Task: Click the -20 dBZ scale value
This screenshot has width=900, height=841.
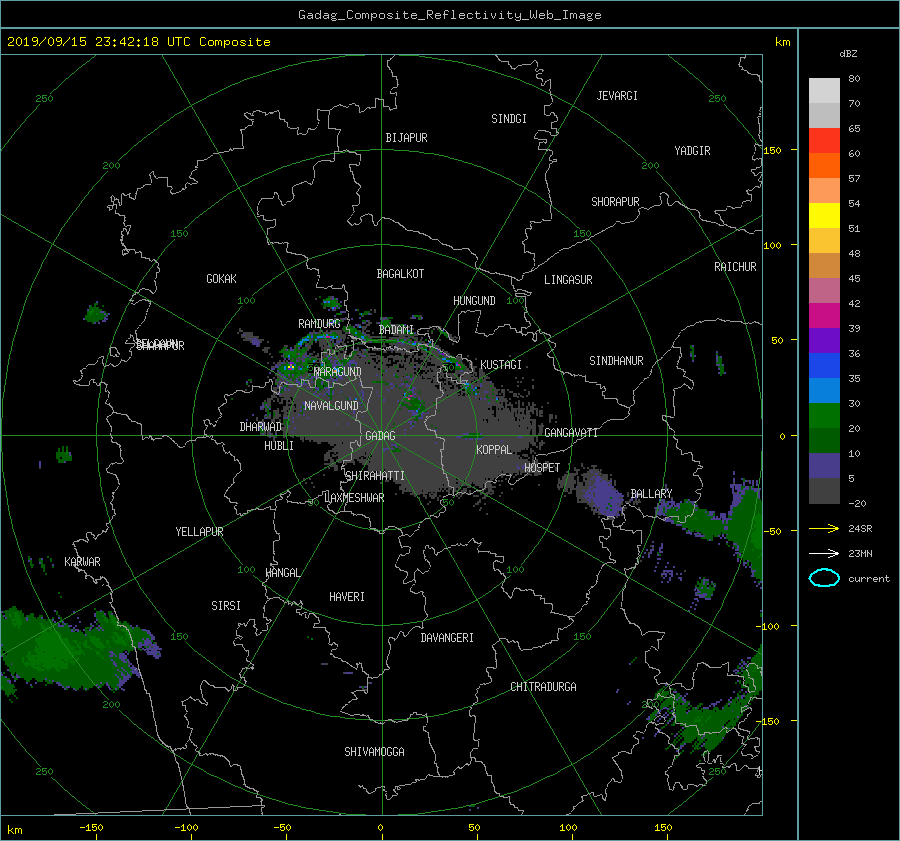Action: tap(857, 503)
